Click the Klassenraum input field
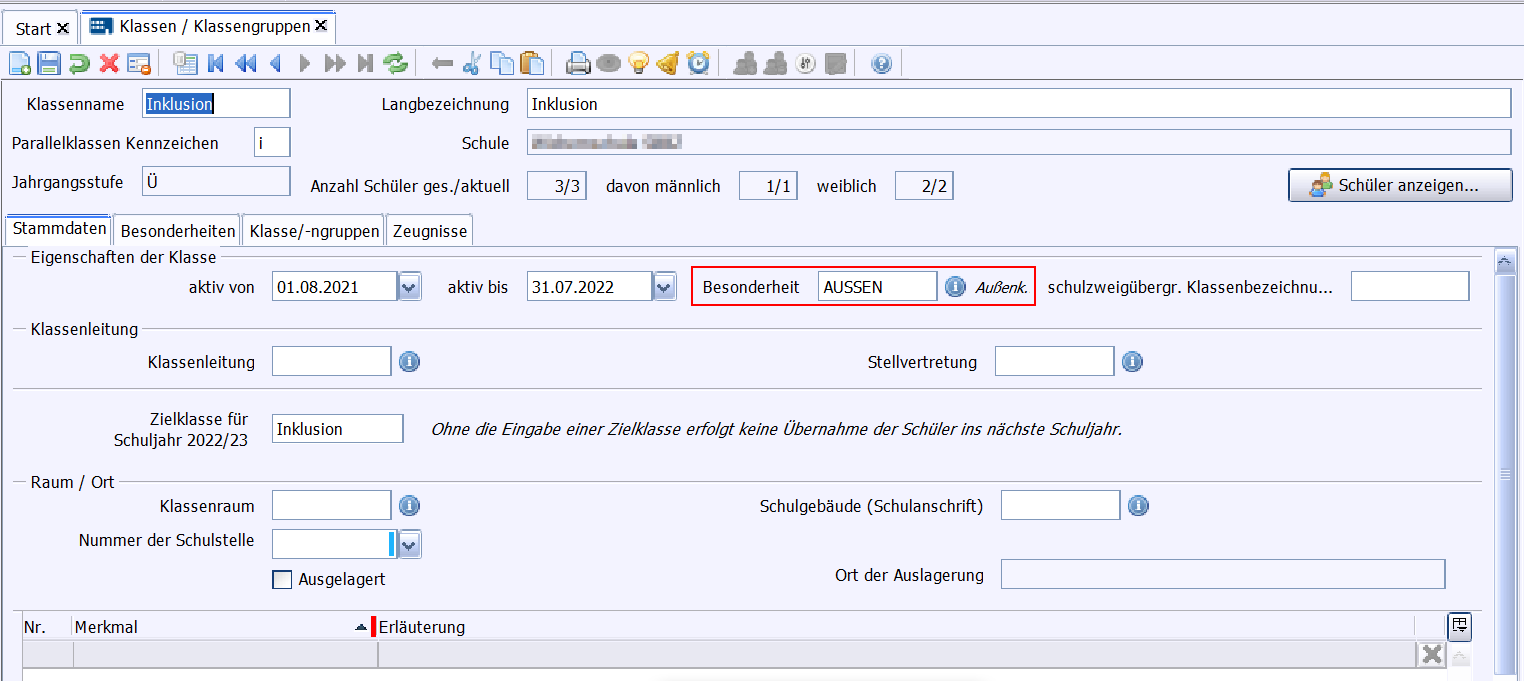Image resolution: width=1524 pixels, height=681 pixels. tap(331, 506)
